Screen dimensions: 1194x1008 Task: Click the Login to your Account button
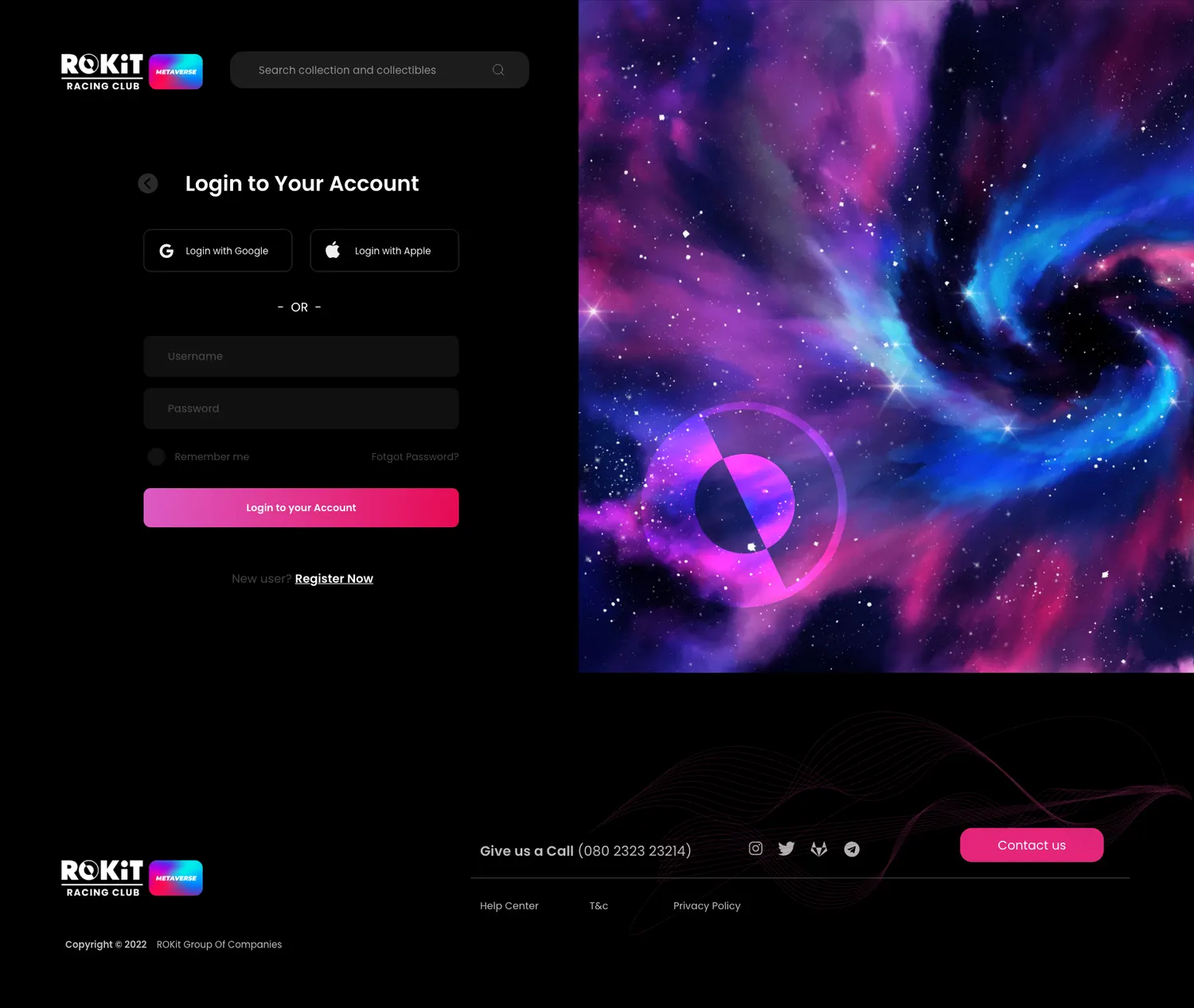pos(301,508)
